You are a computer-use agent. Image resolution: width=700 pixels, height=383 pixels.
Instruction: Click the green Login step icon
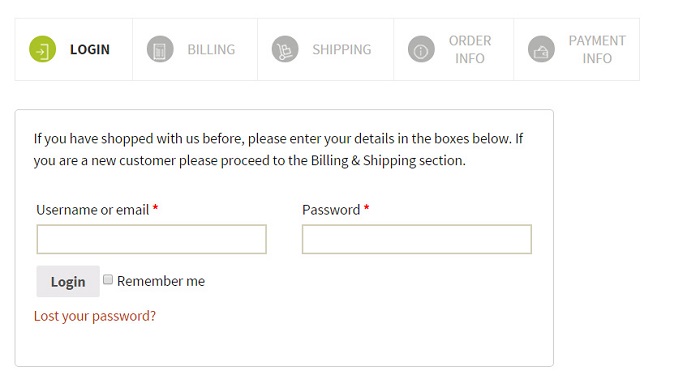pos(42,49)
